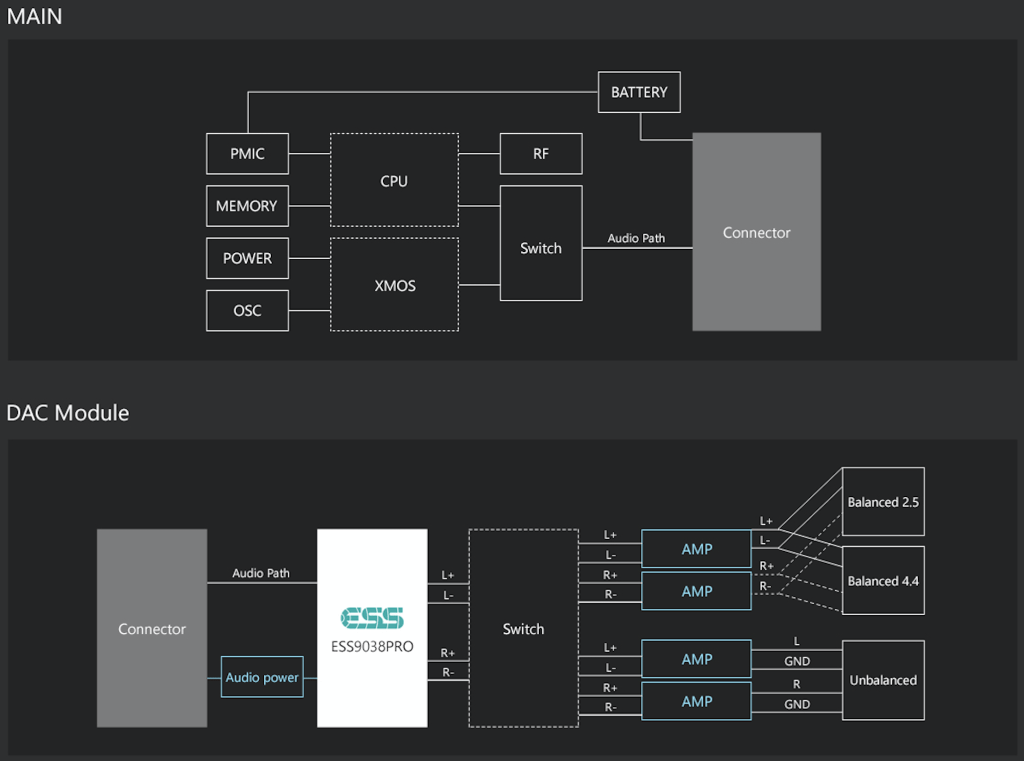
Task: Click the gray Connector in MAIN diagram
Action: [x=756, y=232]
